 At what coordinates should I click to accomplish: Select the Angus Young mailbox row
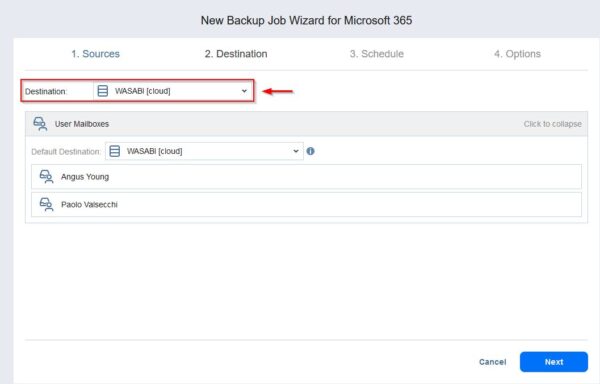(x=306, y=177)
